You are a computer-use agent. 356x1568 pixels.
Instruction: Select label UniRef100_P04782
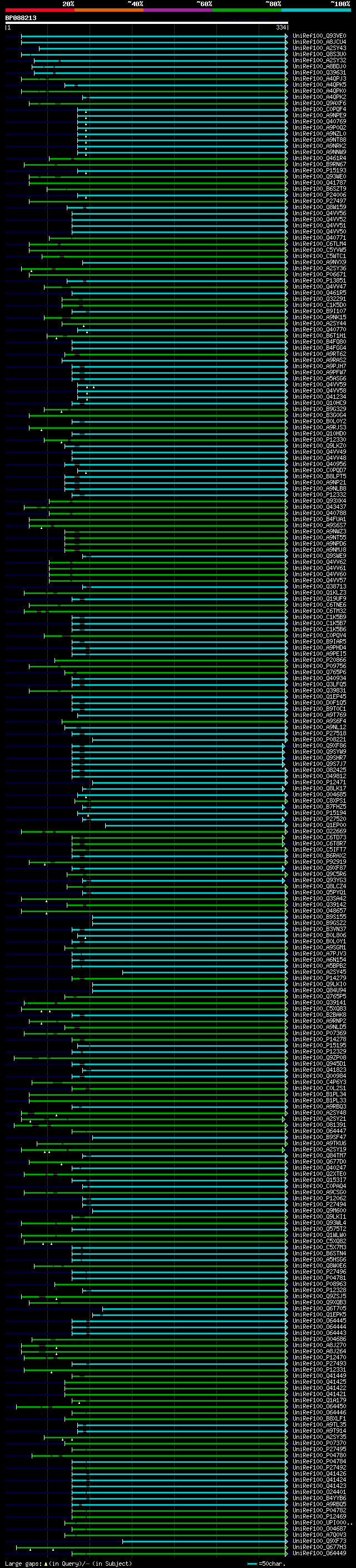click(319, 1510)
